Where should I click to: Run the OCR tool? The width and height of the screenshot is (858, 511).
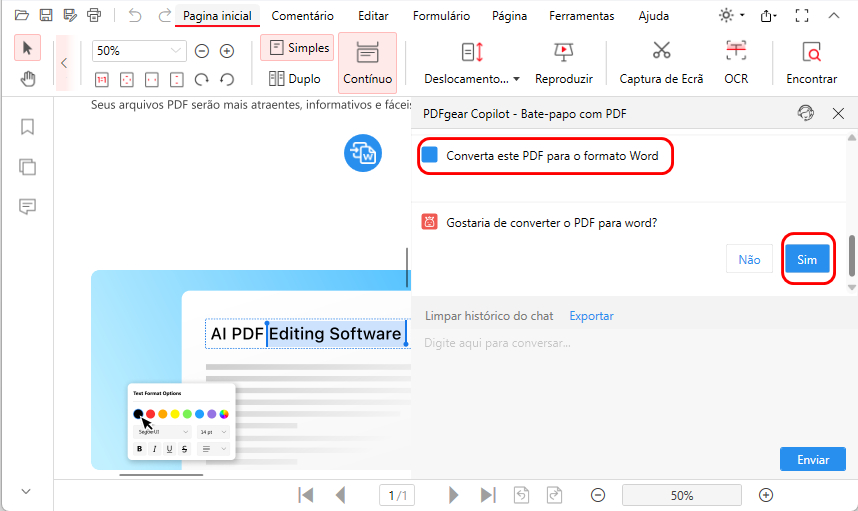tap(736, 62)
